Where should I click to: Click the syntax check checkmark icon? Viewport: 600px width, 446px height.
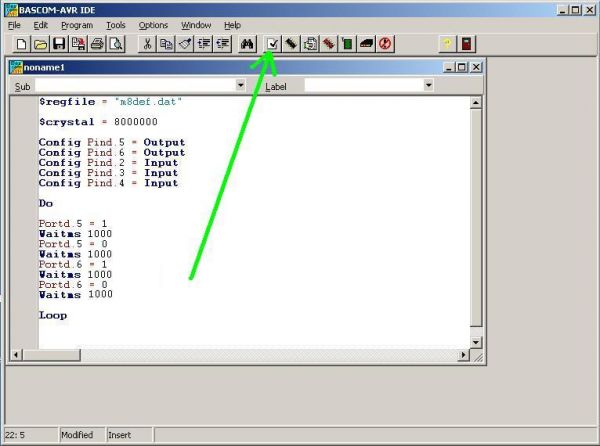pos(272,44)
